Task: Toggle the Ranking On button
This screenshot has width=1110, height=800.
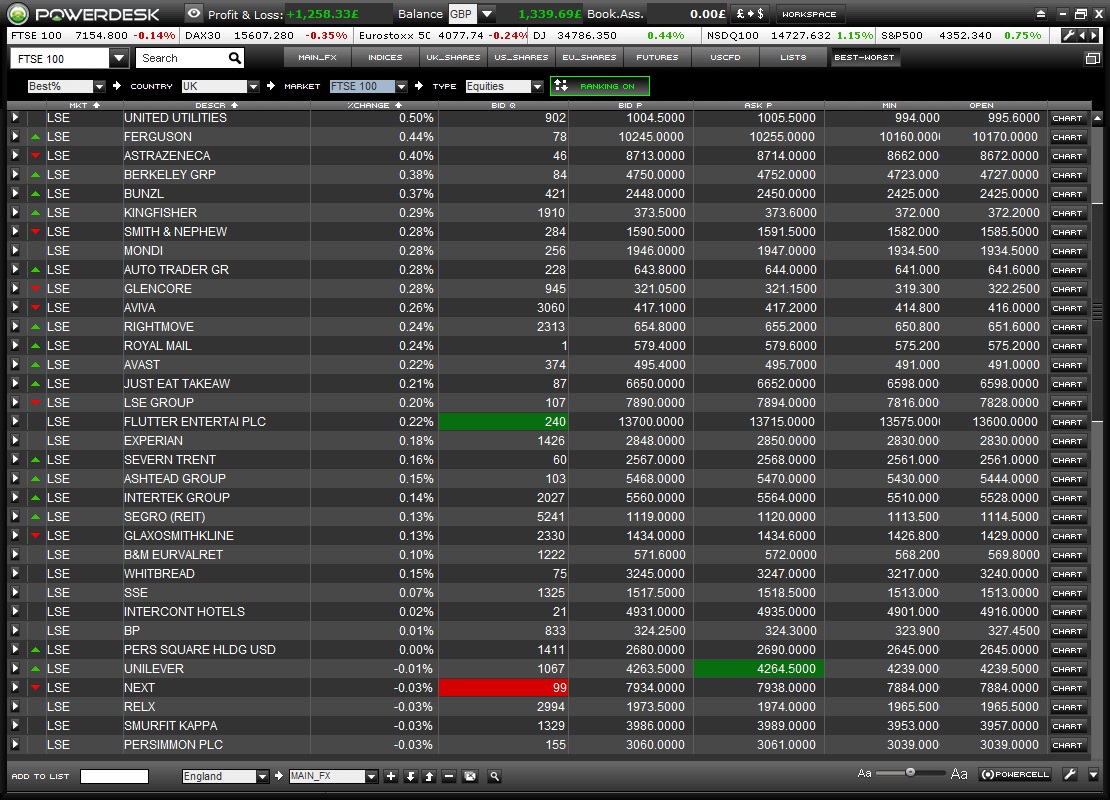Action: [x=600, y=86]
